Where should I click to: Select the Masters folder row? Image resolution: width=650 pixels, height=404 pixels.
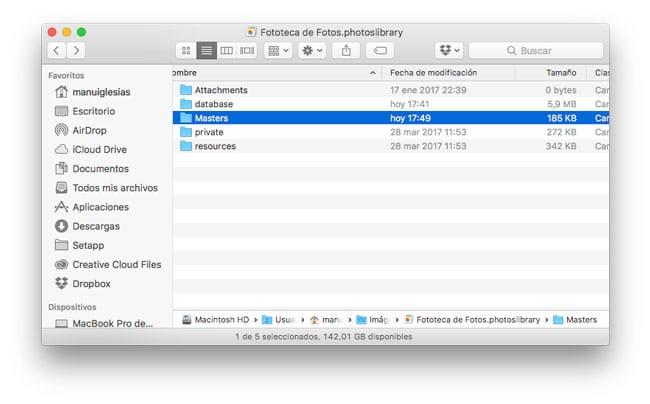pos(390,118)
